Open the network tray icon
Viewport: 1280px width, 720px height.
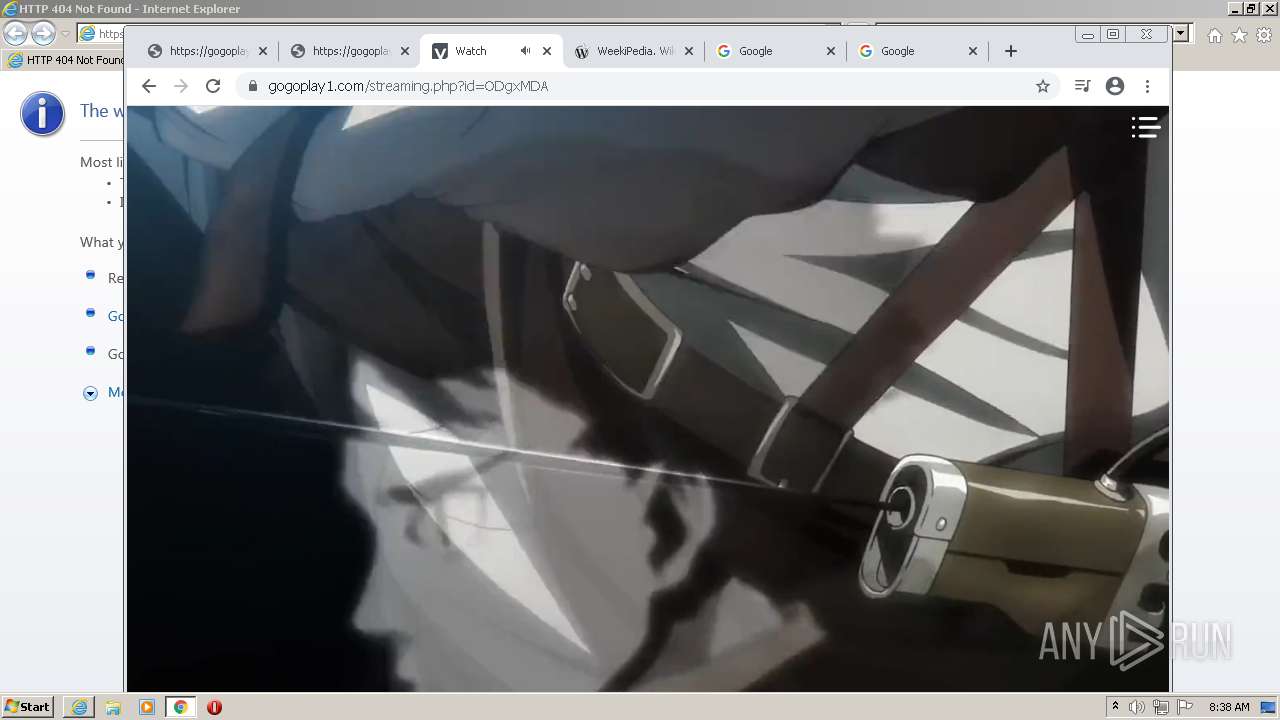(1161, 707)
